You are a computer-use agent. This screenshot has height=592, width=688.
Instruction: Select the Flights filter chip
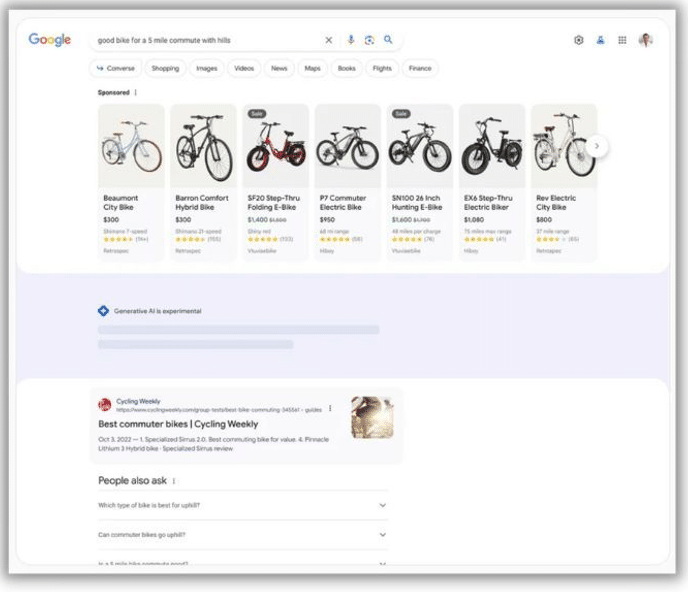382,68
